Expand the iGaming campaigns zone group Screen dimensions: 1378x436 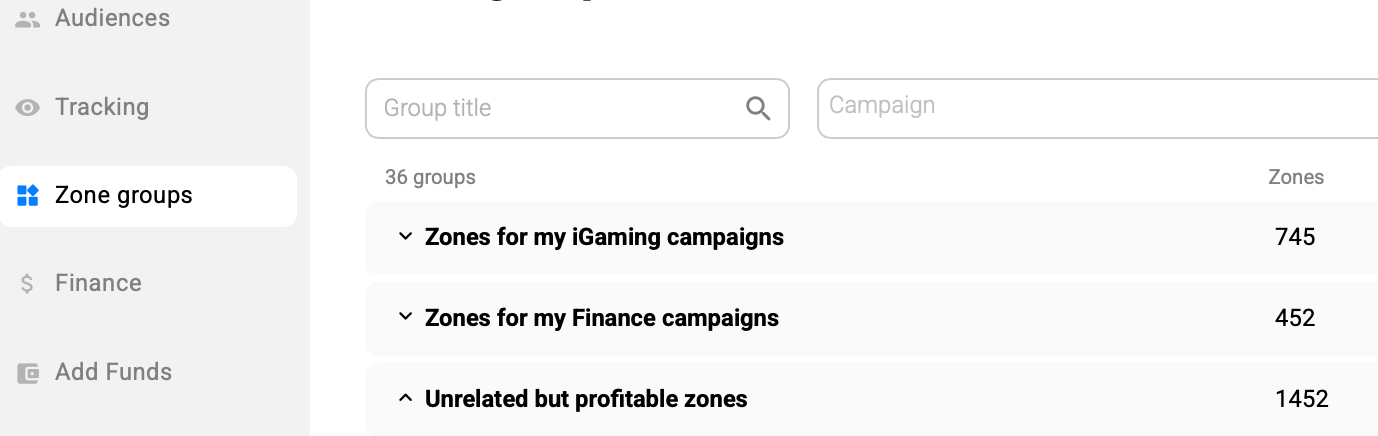coord(405,237)
